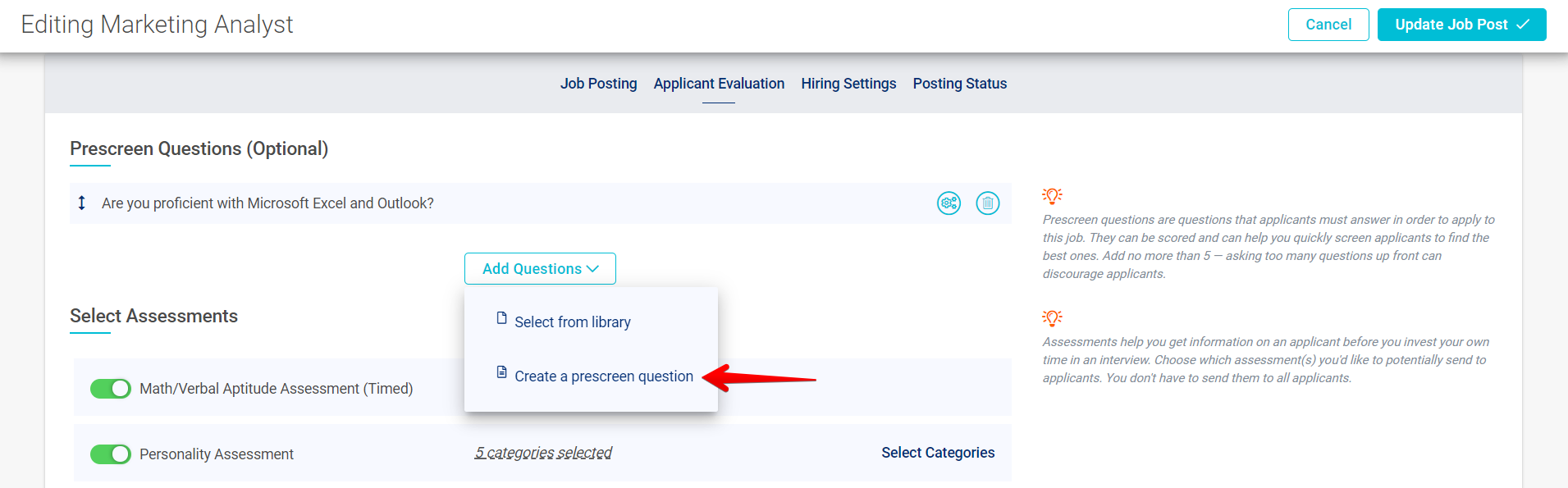Click Update Job Post
The height and width of the screenshot is (488, 1568).
[1461, 24]
